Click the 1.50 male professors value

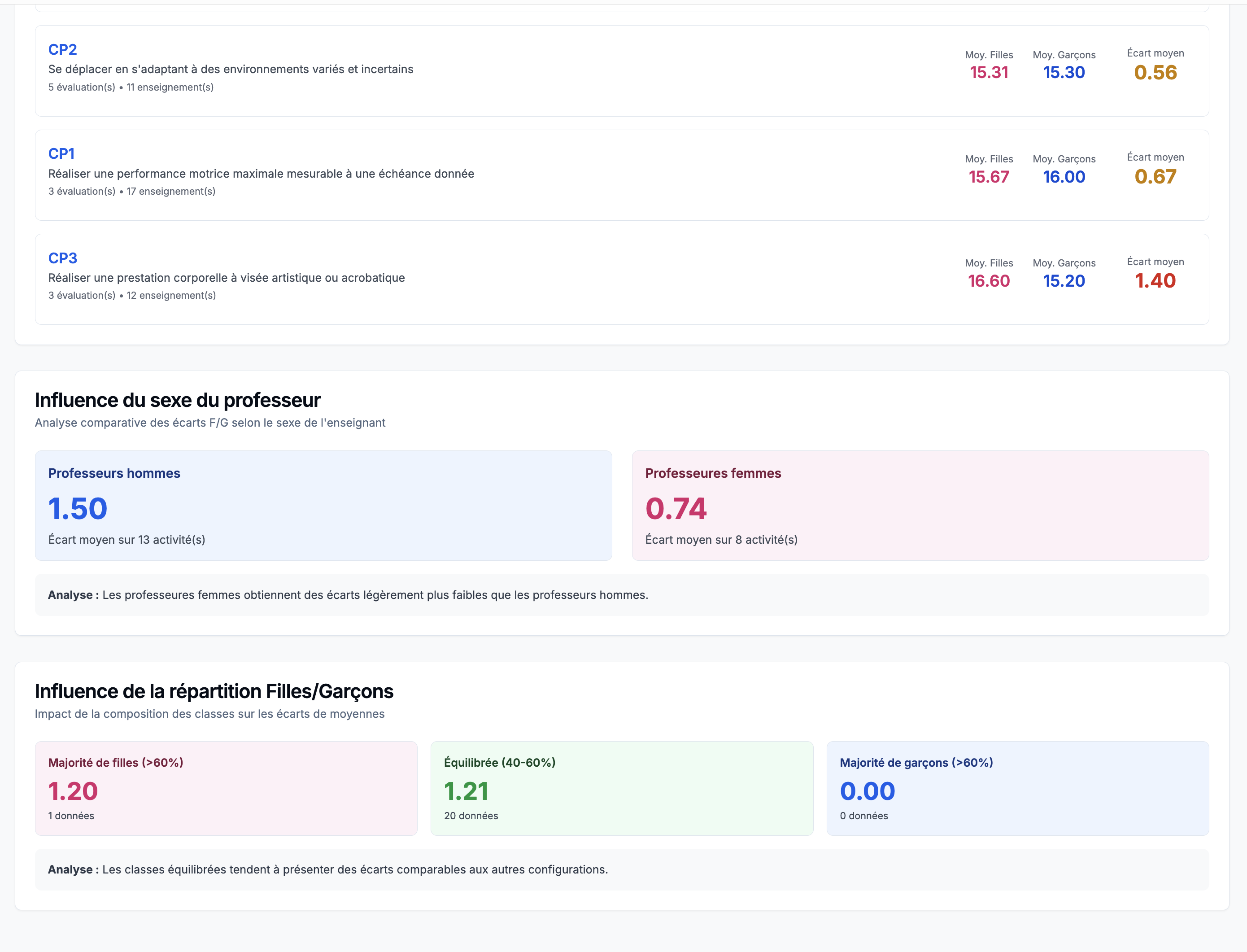point(78,508)
